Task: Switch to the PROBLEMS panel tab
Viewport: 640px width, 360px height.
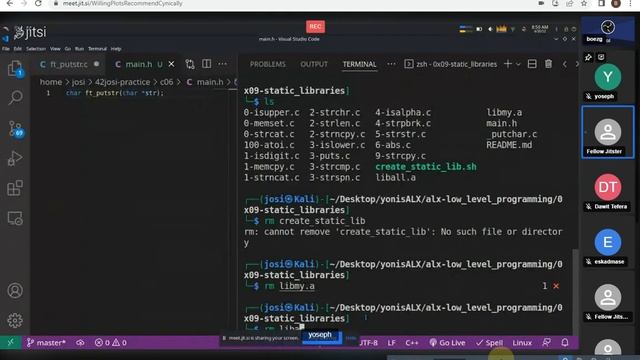Action: (268, 64)
